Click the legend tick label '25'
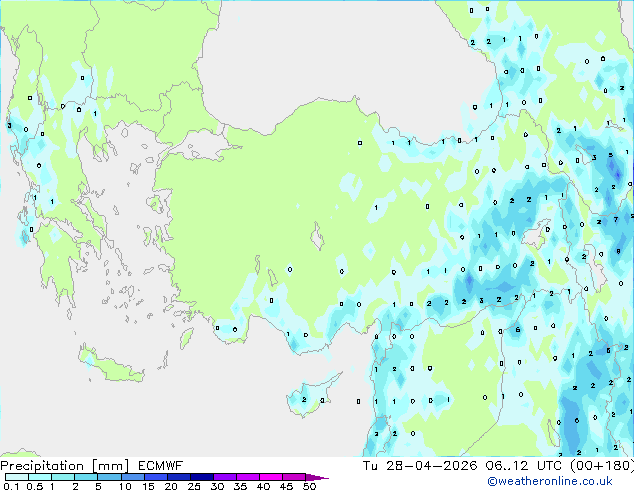Viewport: 634px width, 490px height. click(194, 486)
